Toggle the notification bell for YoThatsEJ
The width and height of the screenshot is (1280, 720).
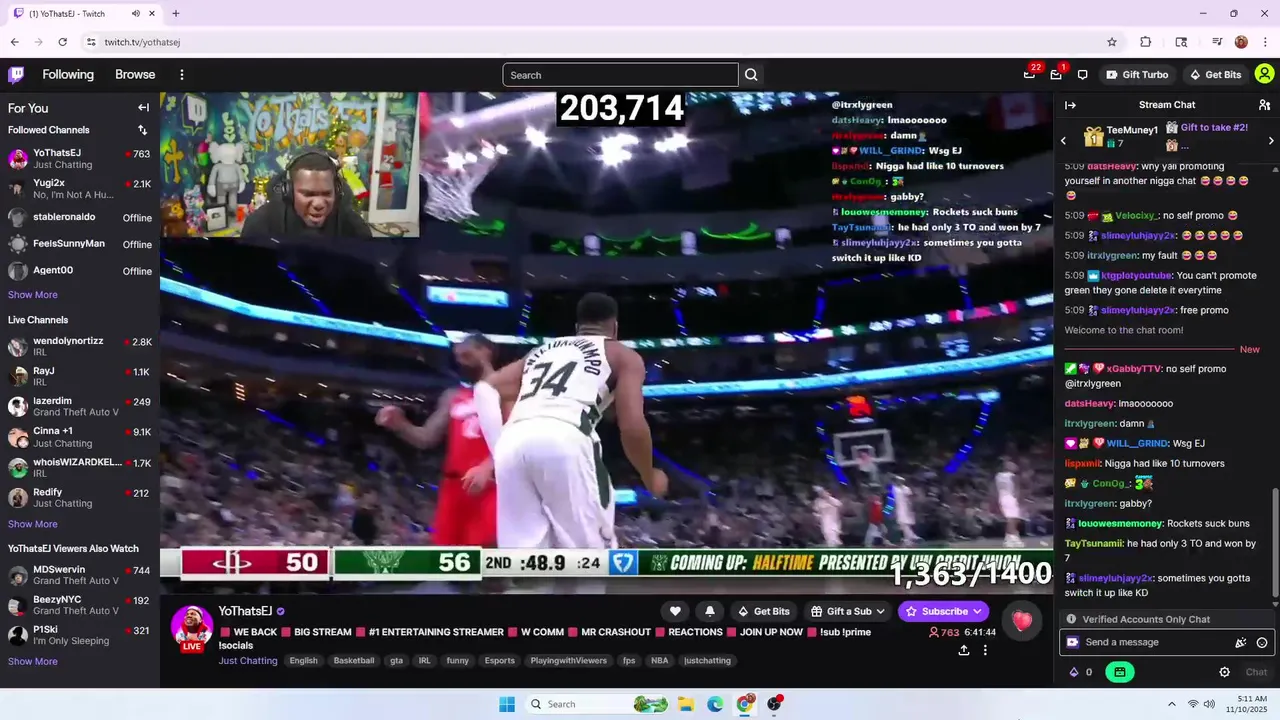(x=710, y=611)
